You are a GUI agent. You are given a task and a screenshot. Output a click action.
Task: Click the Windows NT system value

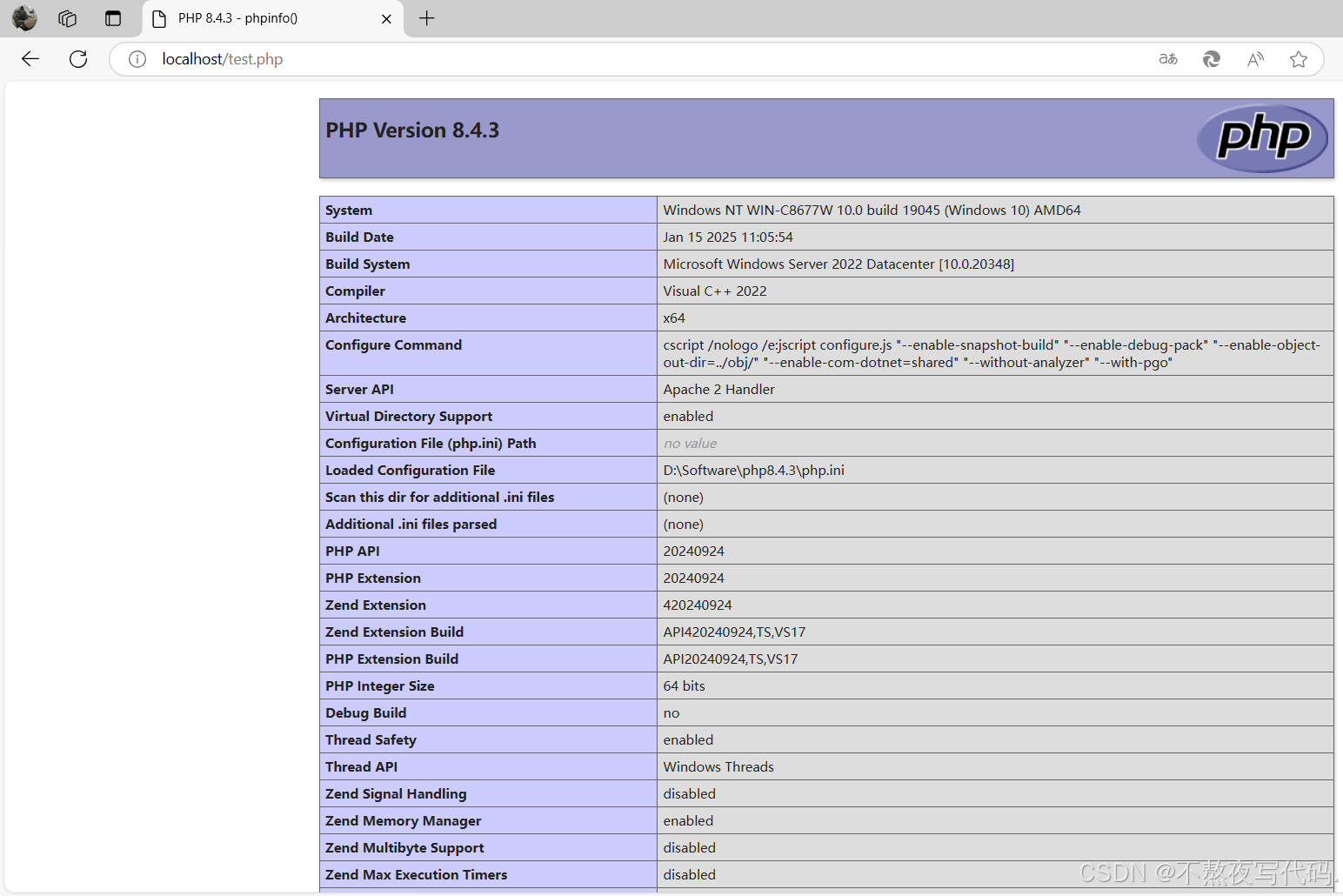(x=872, y=210)
